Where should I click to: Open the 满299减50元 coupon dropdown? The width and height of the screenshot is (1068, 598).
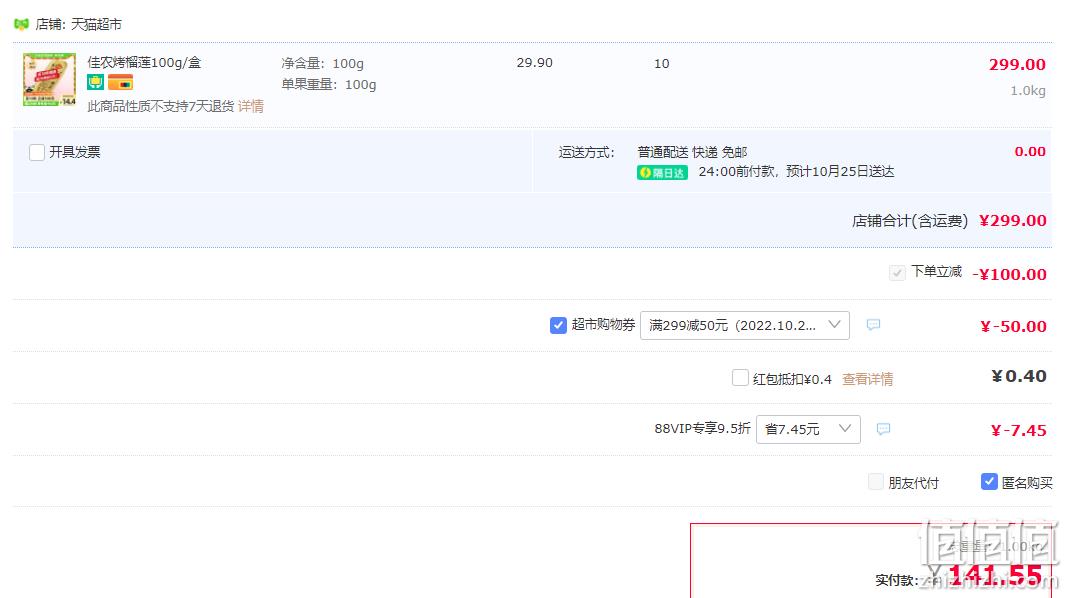[x=744, y=325]
